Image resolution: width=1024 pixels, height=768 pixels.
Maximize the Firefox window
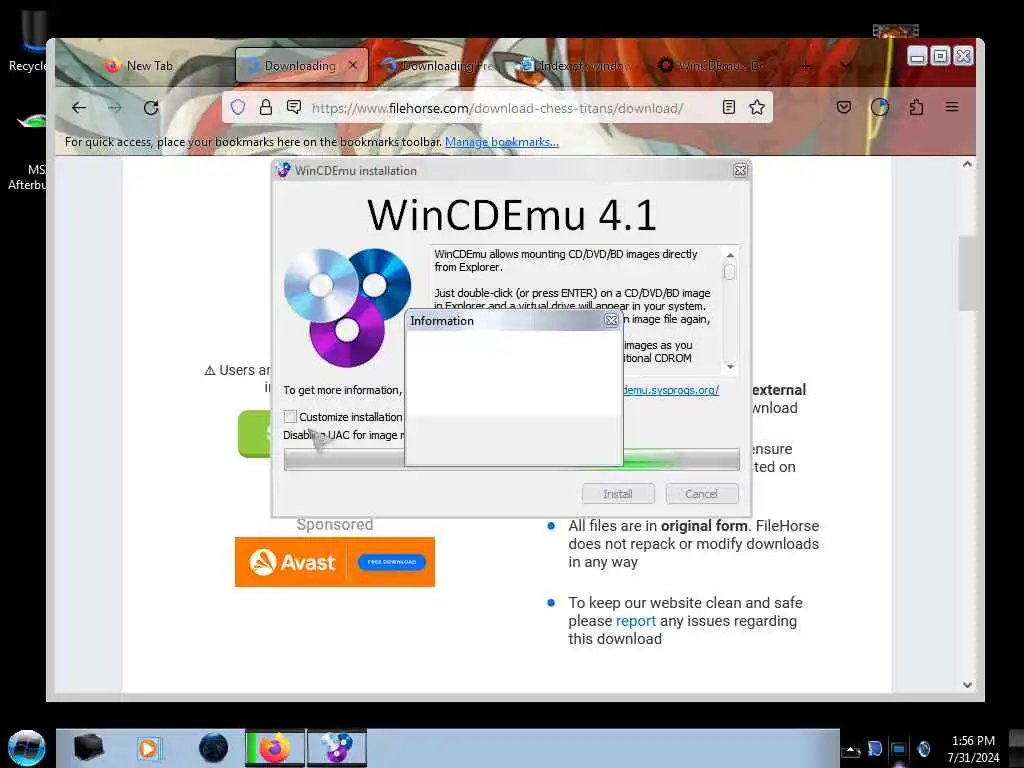coord(940,56)
